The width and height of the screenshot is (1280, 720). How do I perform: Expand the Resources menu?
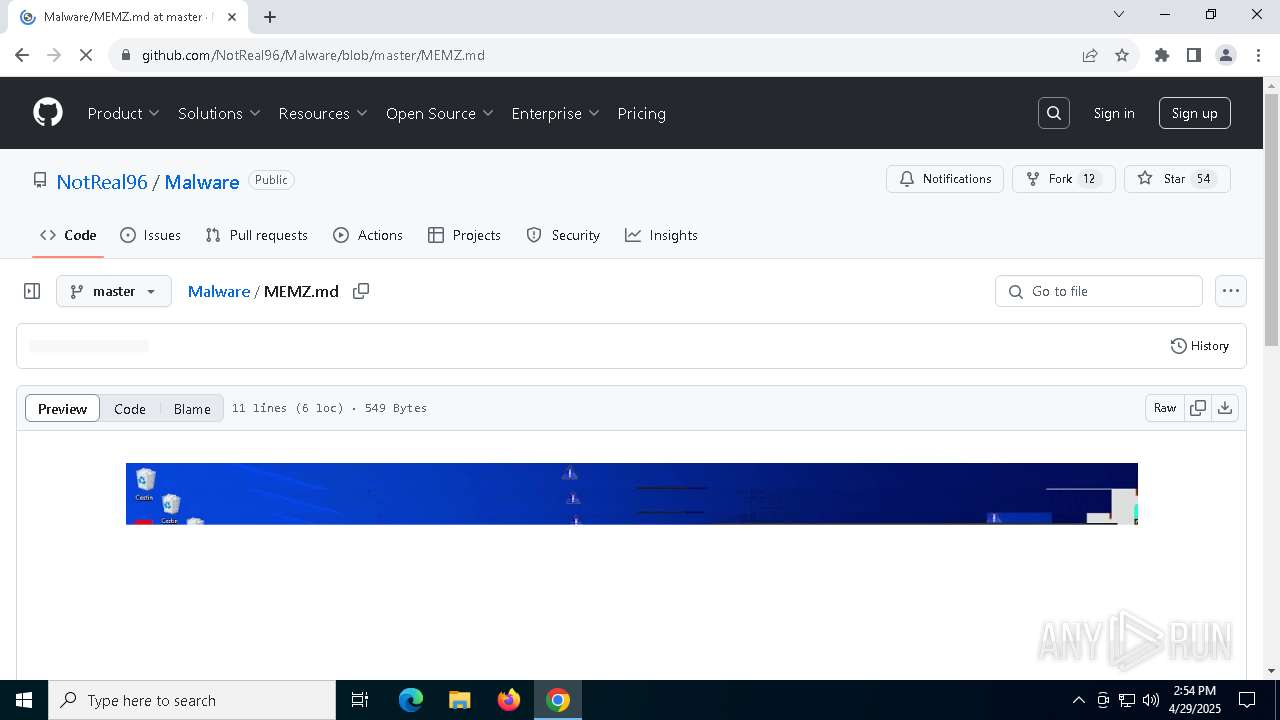[x=323, y=113]
